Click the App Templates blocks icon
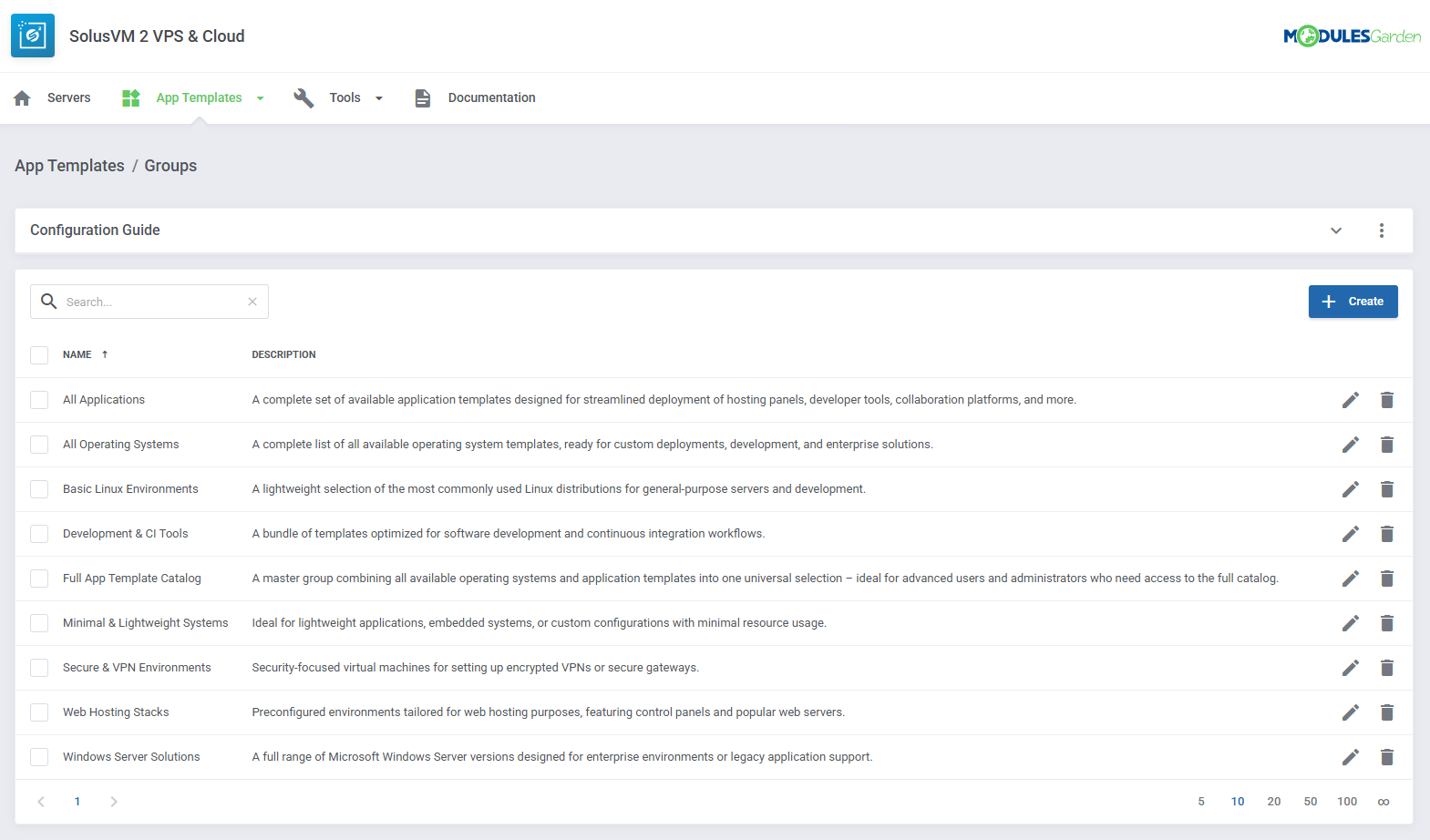Screen dimensions: 1430x840 pos(131,97)
